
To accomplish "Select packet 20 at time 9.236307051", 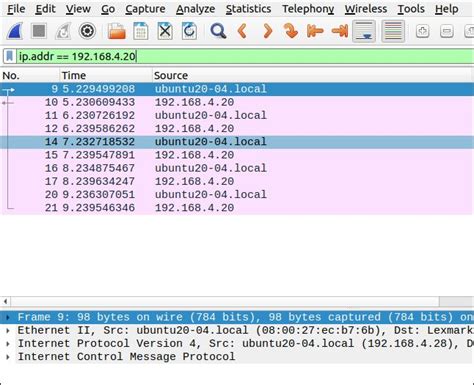I will point(237,194).
